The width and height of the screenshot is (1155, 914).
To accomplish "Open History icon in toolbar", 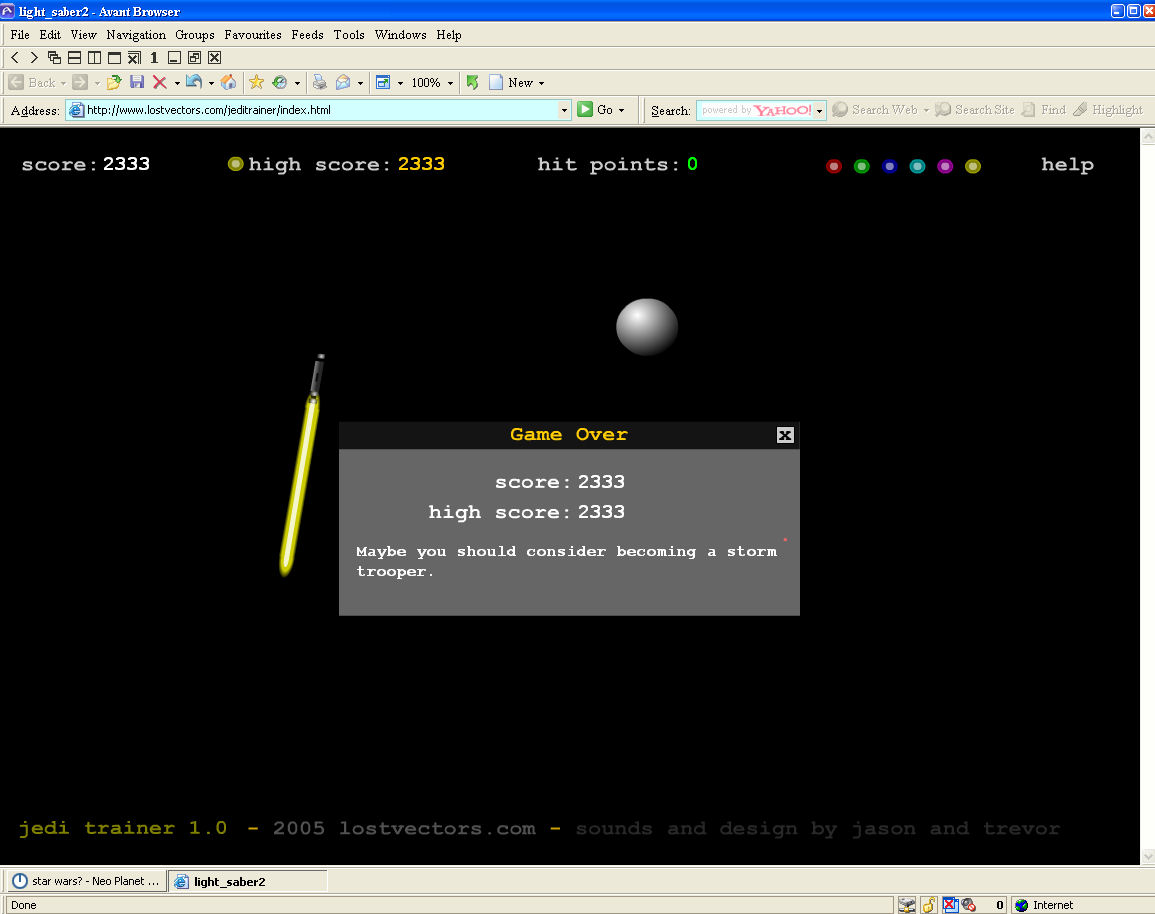I will pos(279,82).
